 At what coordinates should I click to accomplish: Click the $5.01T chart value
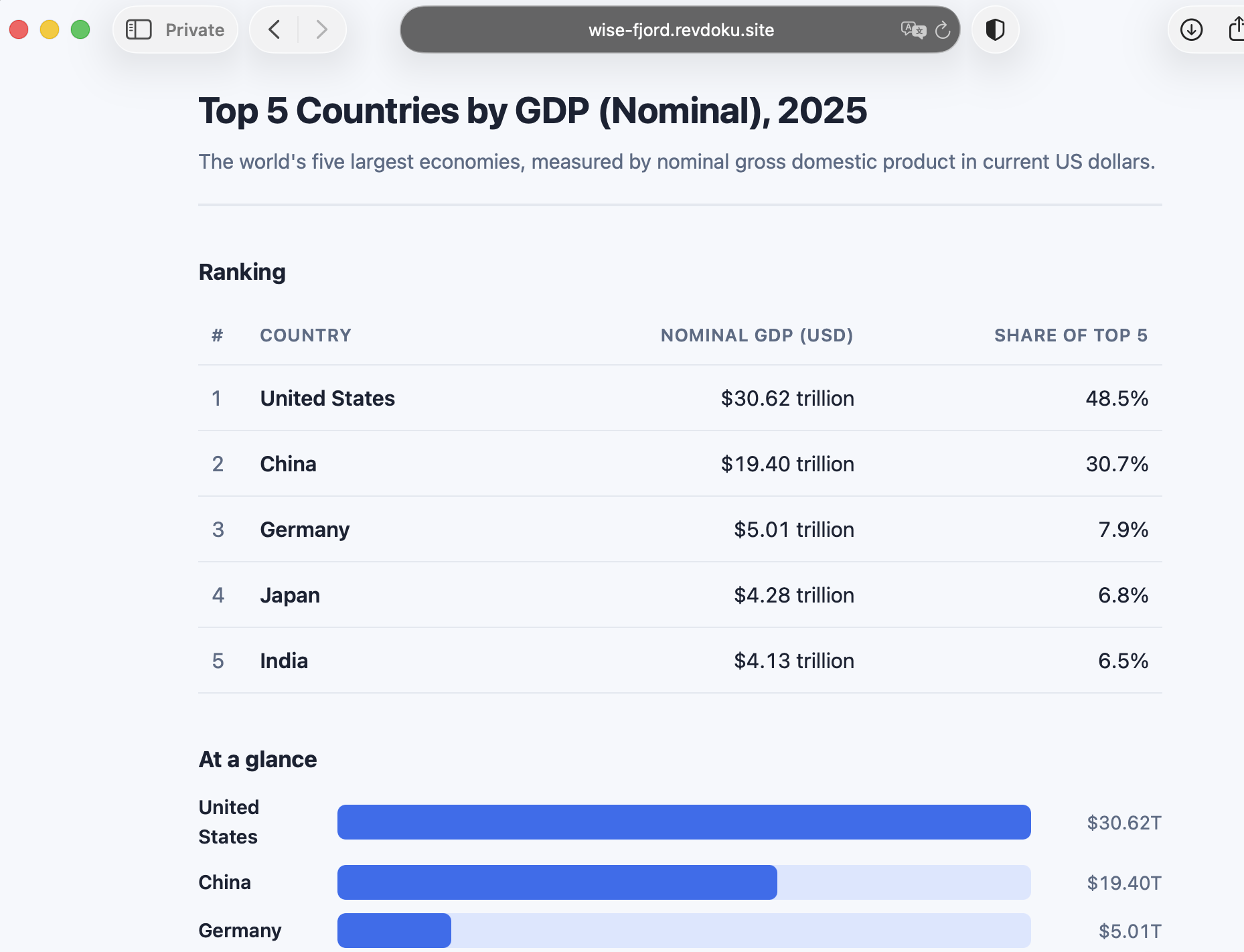1130,931
